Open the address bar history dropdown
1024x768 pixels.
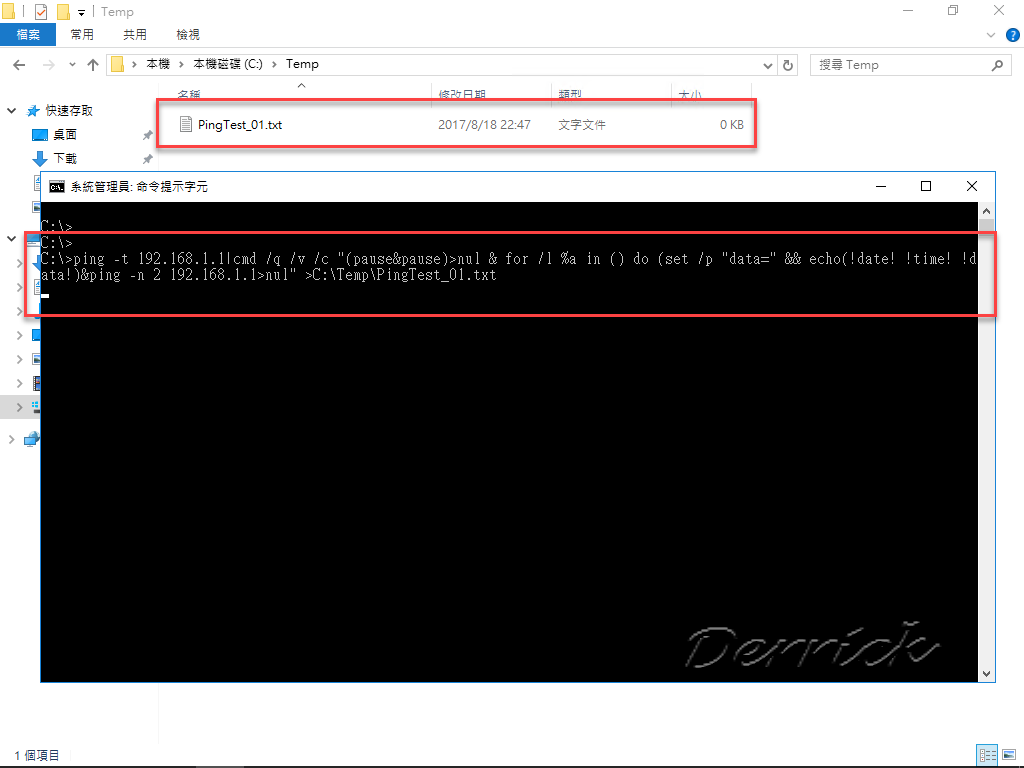coord(767,64)
